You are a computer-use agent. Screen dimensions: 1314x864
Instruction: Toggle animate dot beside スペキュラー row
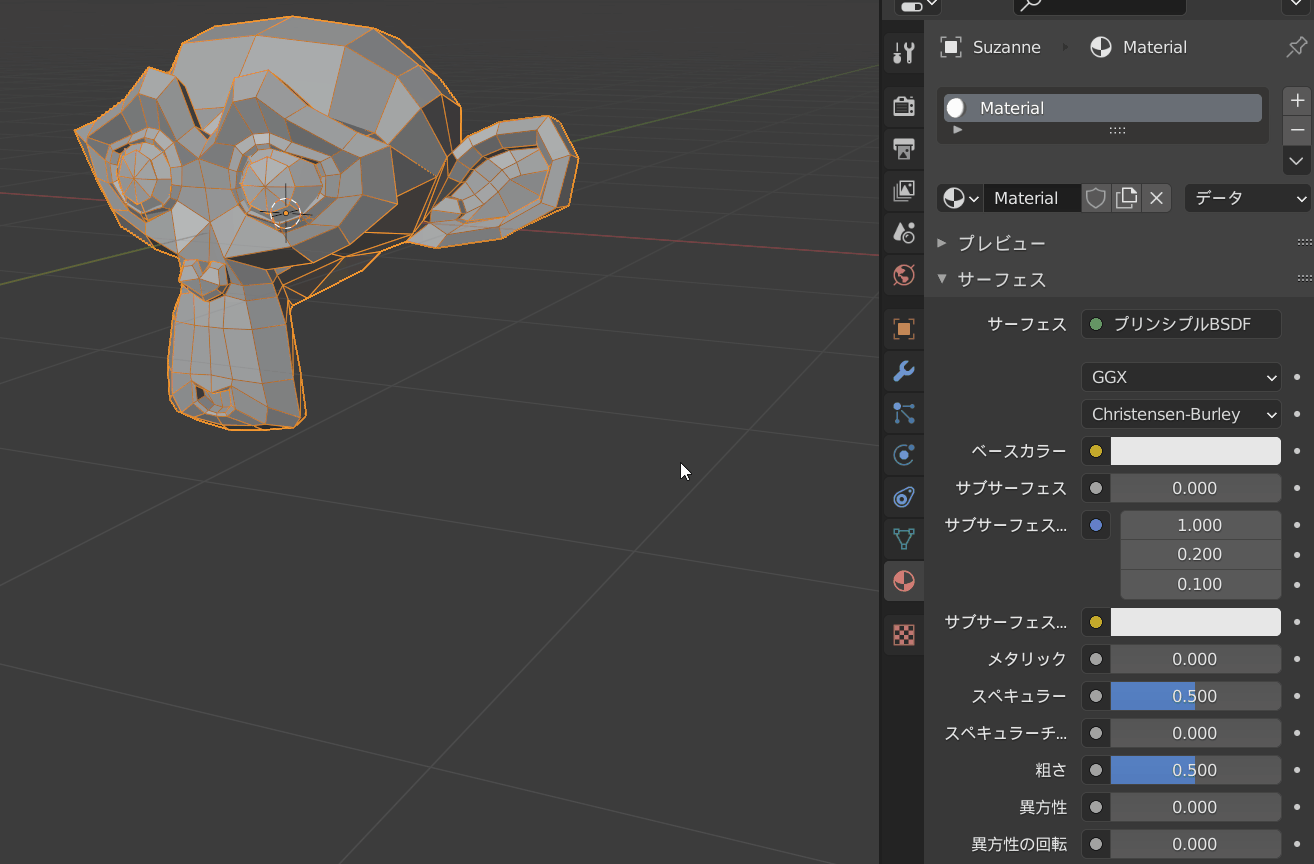1297,696
